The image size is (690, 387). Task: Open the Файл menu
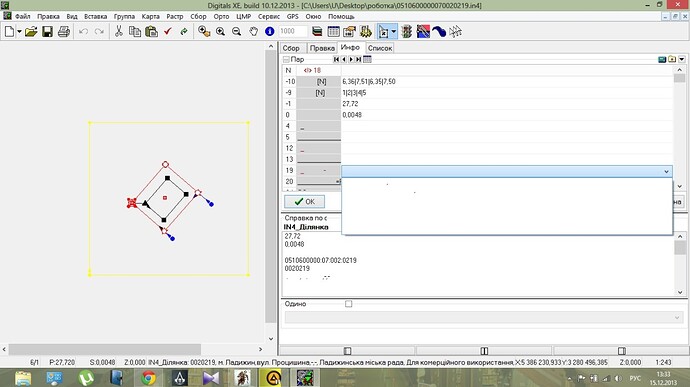click(x=22, y=16)
